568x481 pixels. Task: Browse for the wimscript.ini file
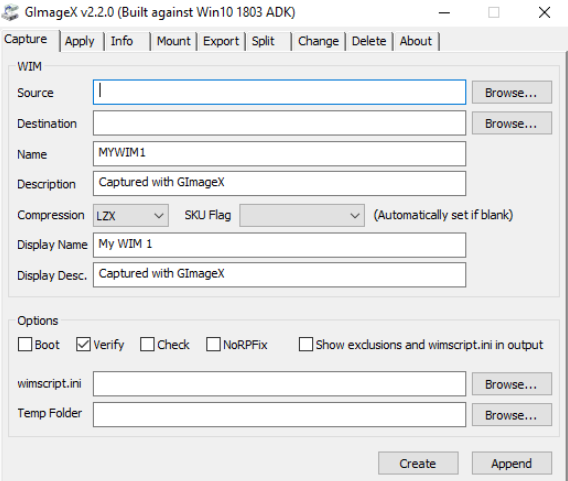(x=511, y=384)
